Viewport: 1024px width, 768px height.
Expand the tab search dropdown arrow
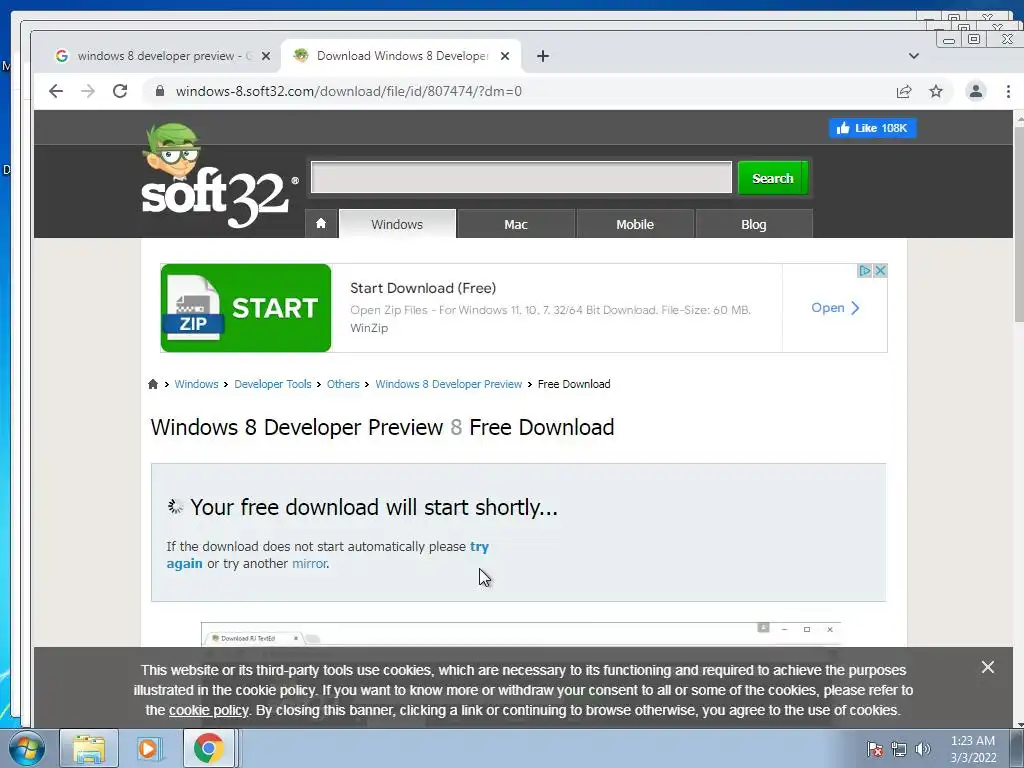(x=914, y=56)
